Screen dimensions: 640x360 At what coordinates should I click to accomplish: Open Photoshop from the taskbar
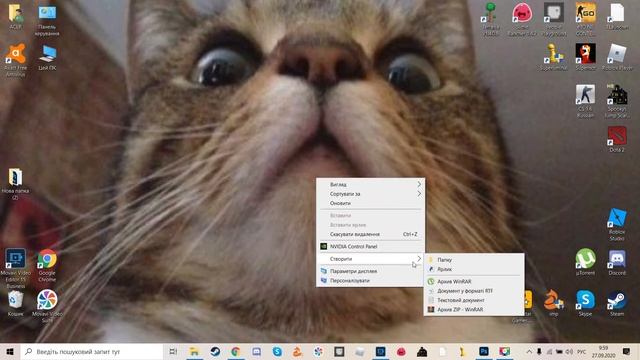pyautogui.click(x=484, y=351)
